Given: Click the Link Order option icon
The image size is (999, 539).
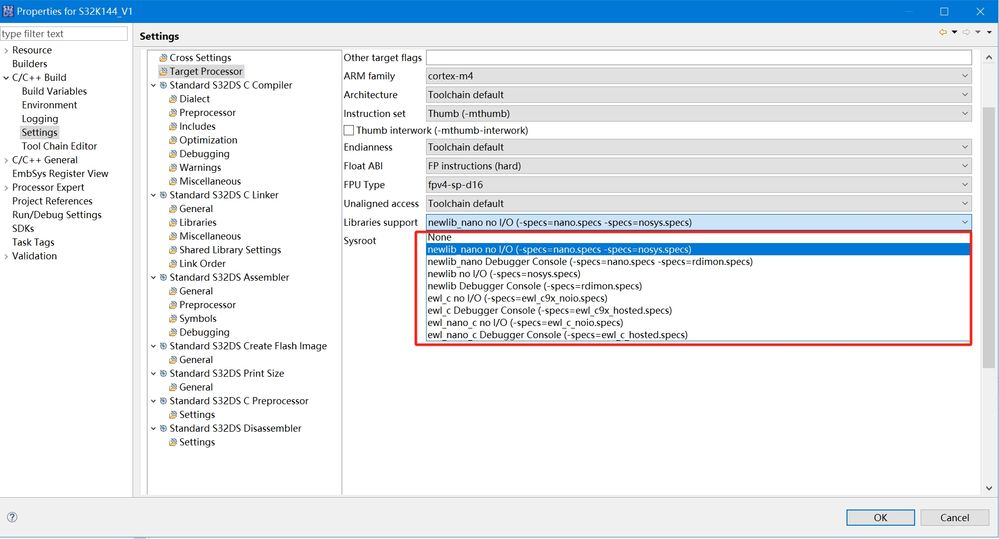Looking at the screenshot, I should tap(173, 264).
